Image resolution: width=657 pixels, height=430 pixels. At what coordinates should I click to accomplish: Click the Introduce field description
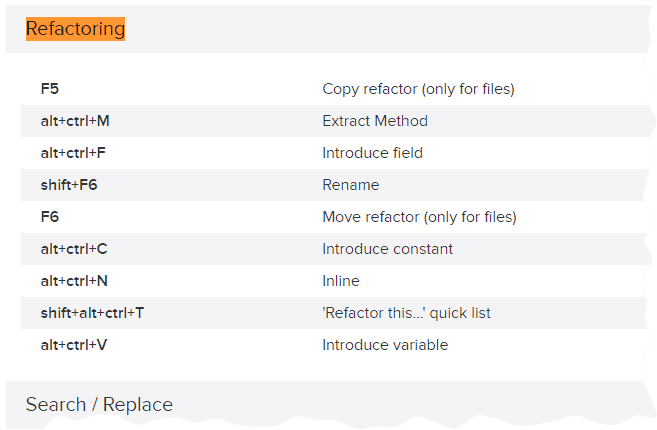(372, 153)
